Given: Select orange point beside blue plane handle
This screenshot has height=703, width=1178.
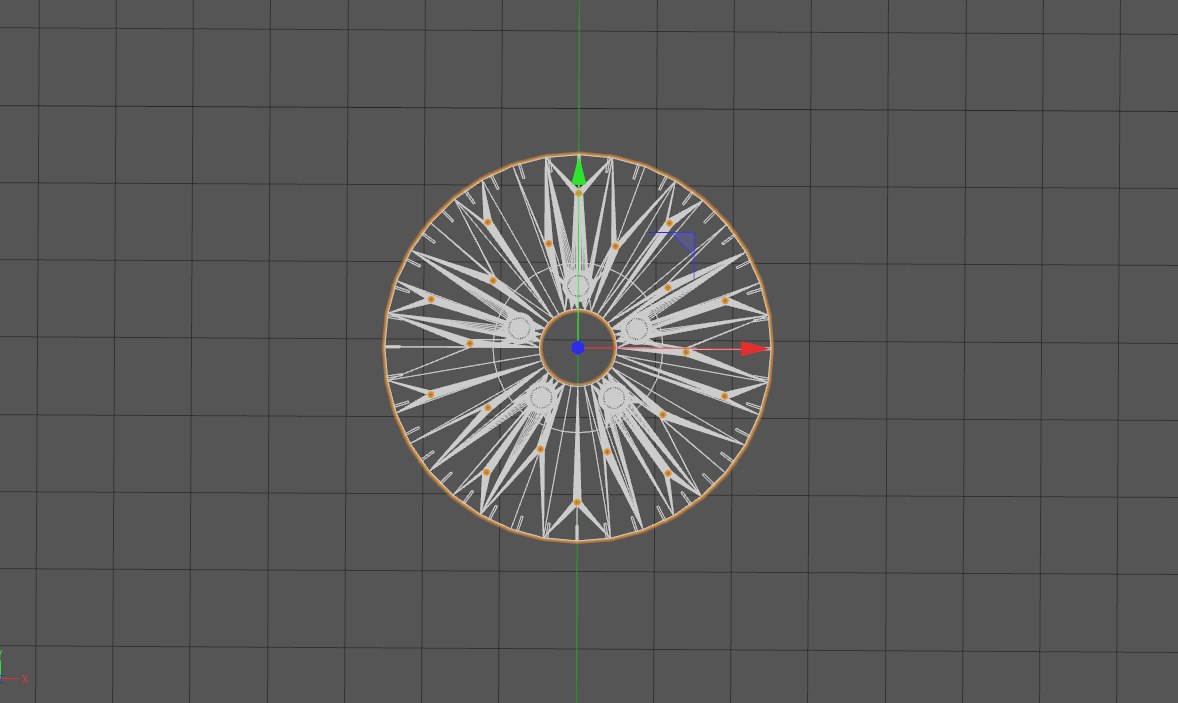Looking at the screenshot, I should coord(669,224).
